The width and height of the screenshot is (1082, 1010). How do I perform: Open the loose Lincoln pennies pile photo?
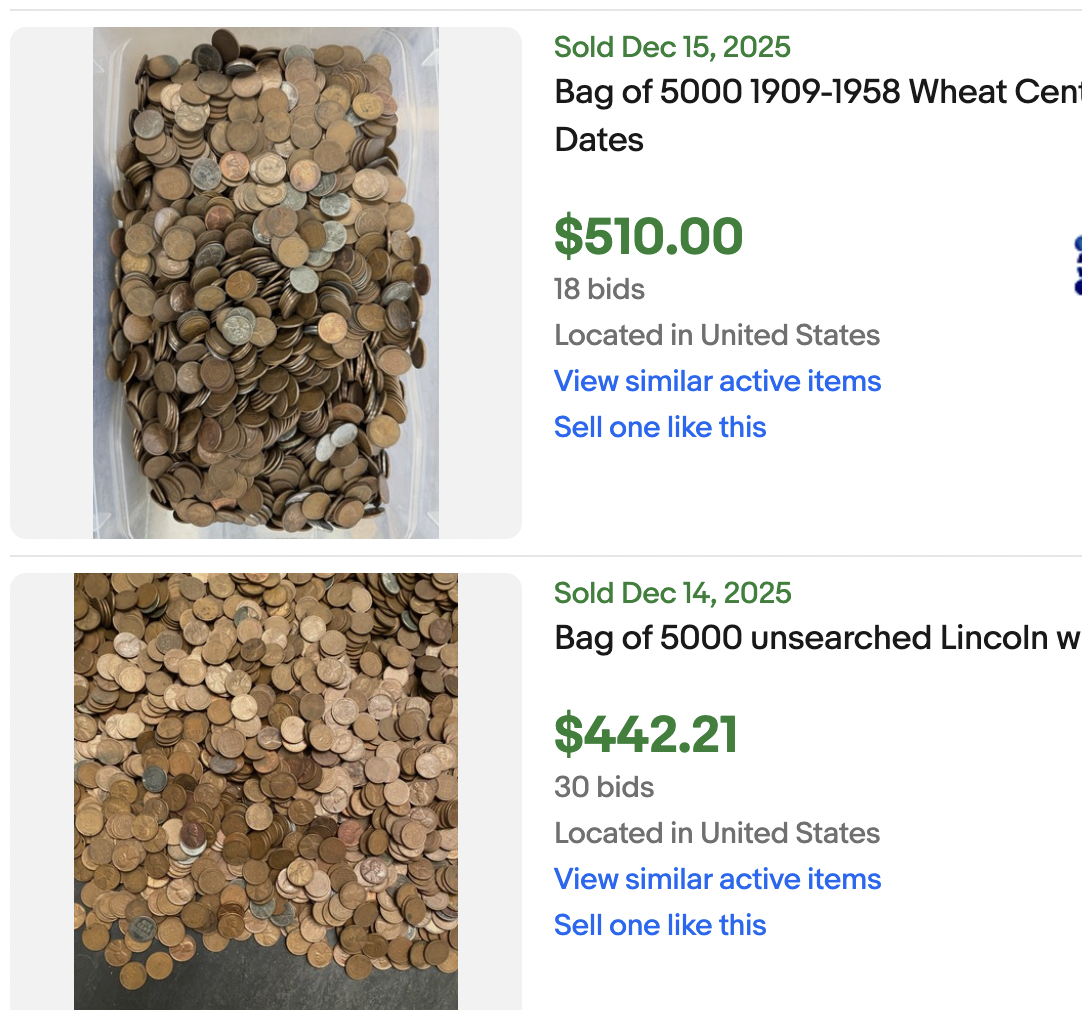pyautogui.click(x=266, y=790)
